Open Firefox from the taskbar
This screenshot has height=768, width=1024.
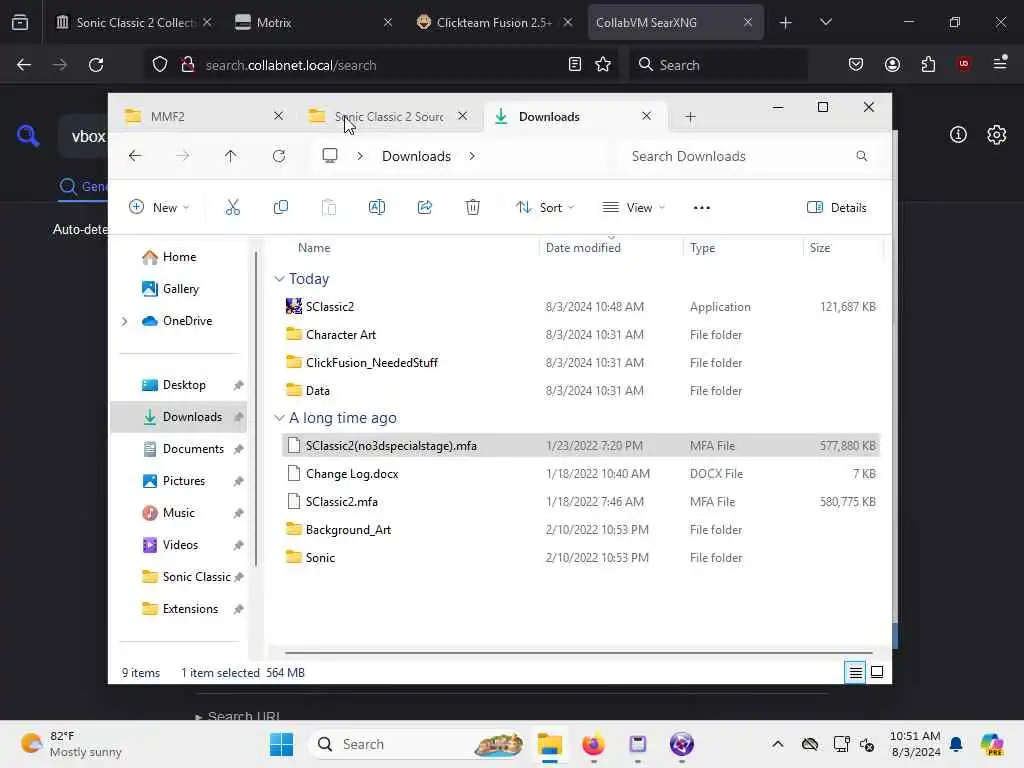[594, 744]
